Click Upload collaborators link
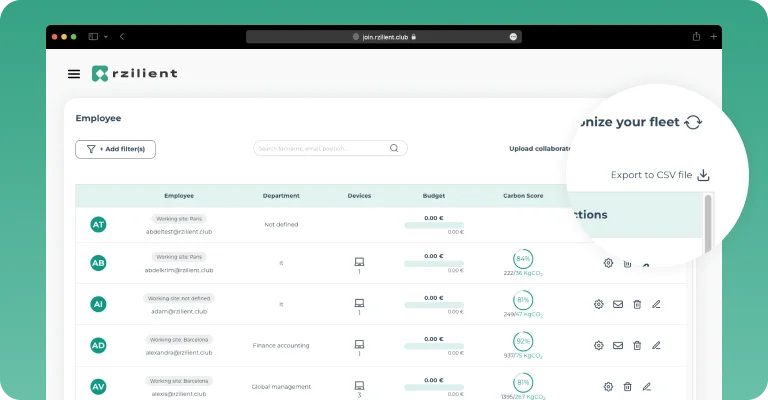This screenshot has height=400, width=768. (540, 148)
